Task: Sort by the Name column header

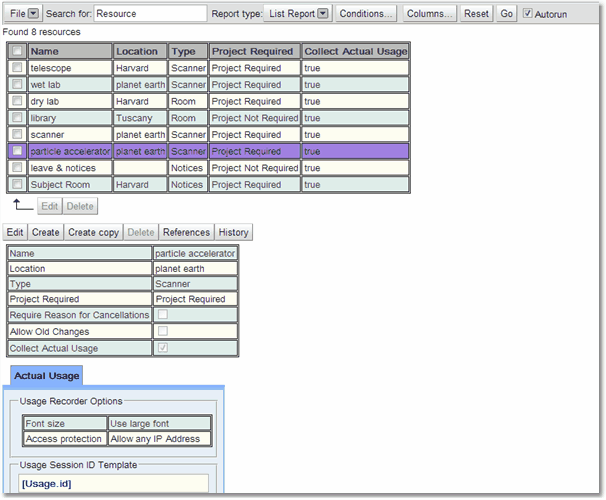Action: point(70,51)
